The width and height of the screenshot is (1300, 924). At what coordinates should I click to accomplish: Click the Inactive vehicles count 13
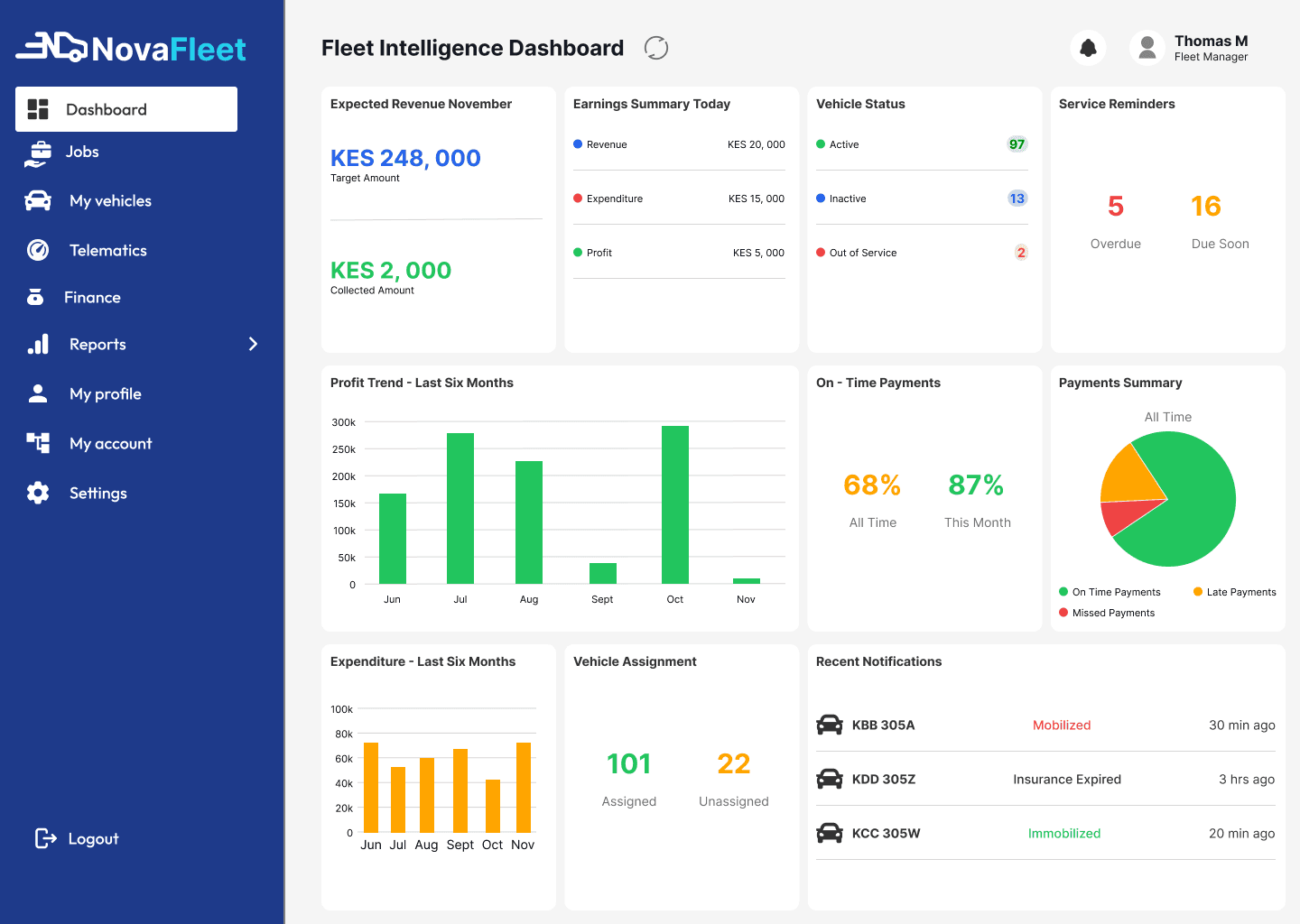[1017, 199]
